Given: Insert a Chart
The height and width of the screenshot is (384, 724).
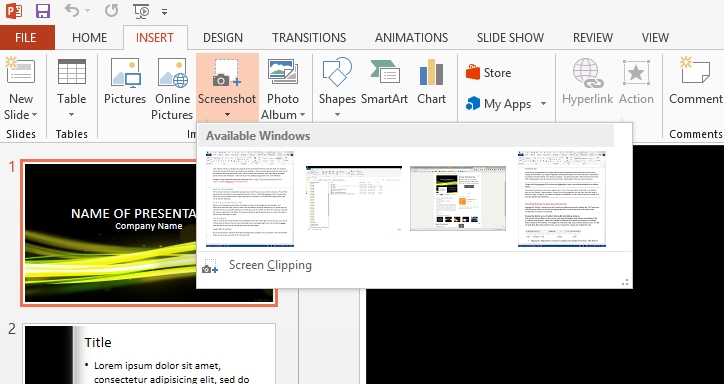Looking at the screenshot, I should point(431,81).
